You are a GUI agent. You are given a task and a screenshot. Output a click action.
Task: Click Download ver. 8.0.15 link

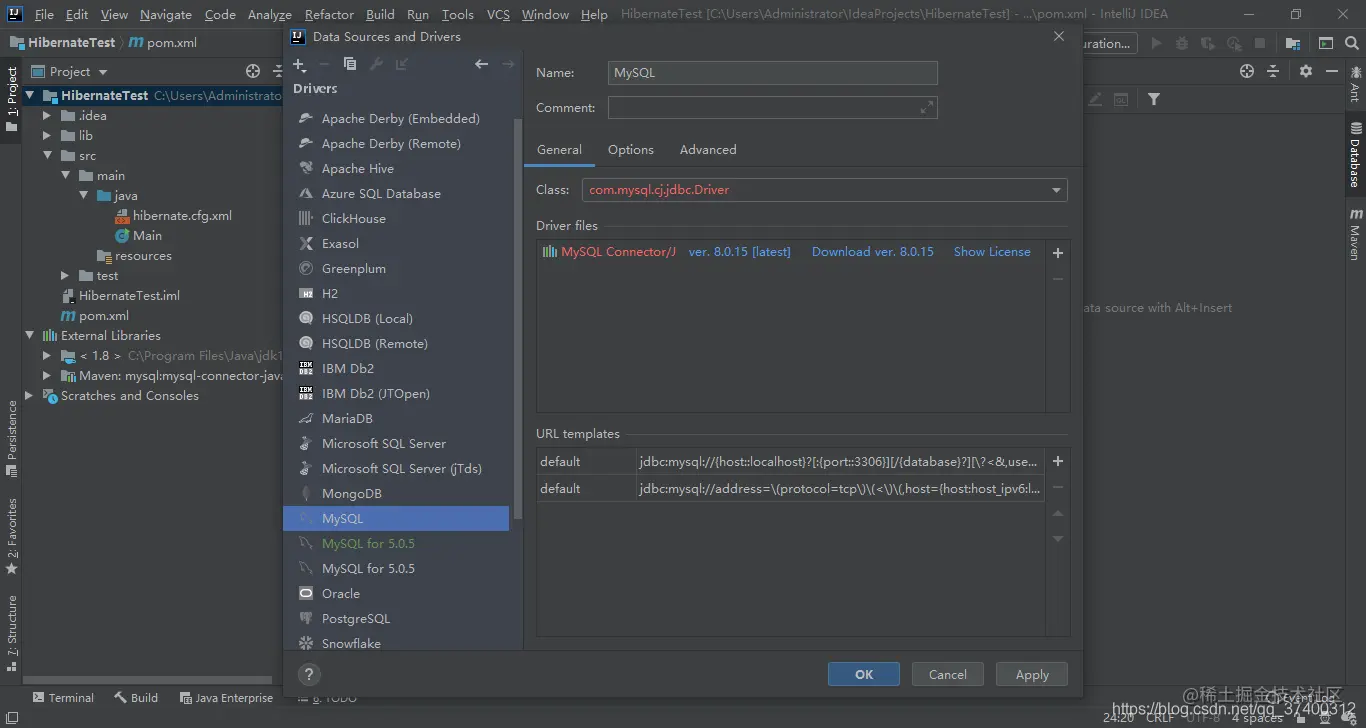pos(872,252)
